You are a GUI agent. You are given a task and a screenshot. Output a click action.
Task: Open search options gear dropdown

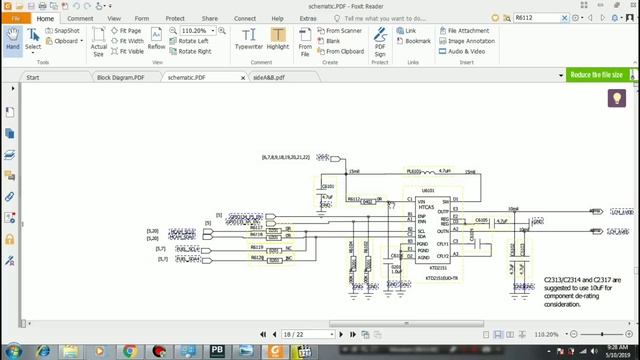(577, 18)
